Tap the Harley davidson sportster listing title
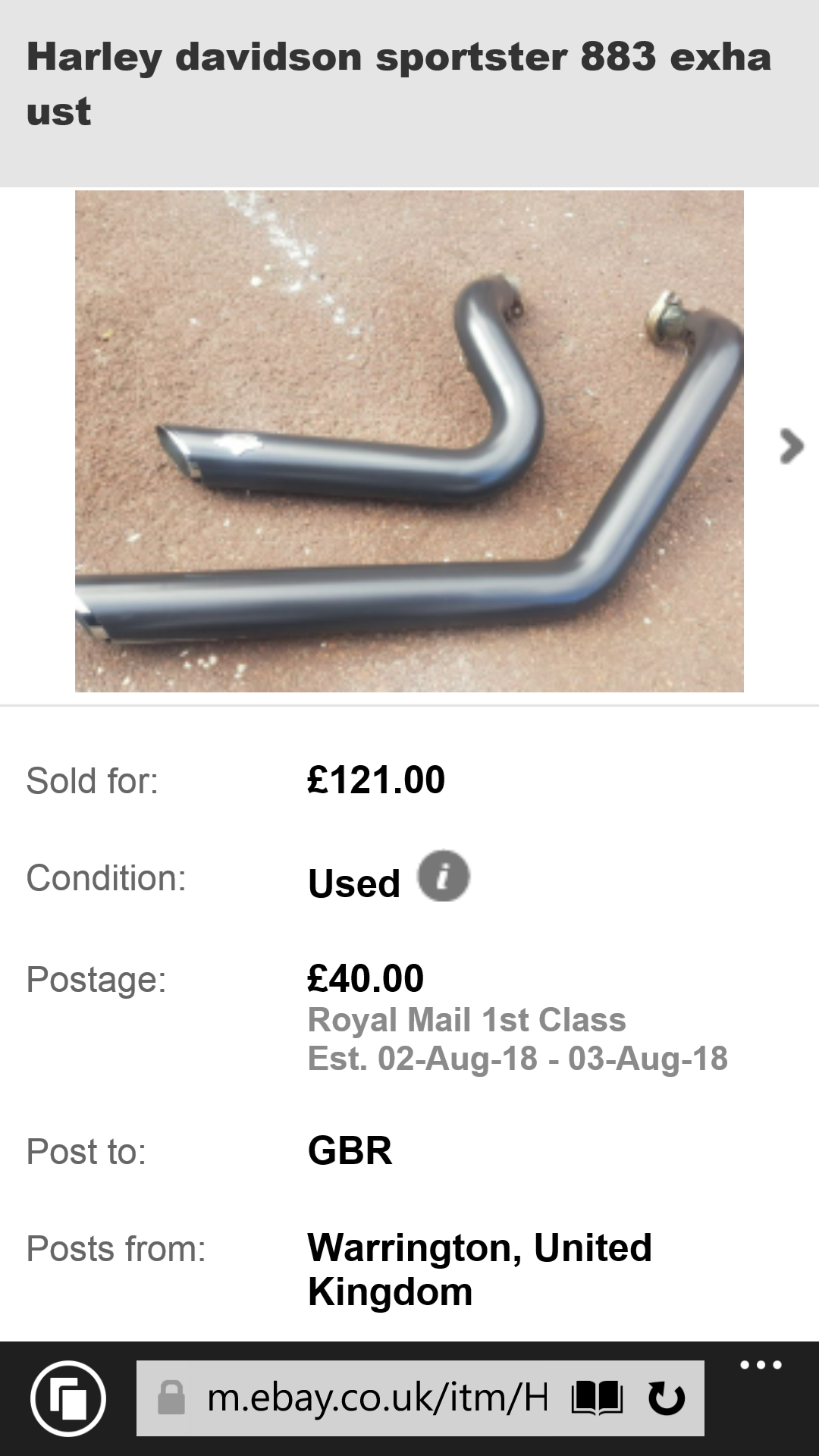This screenshot has width=819, height=1456. tap(399, 83)
